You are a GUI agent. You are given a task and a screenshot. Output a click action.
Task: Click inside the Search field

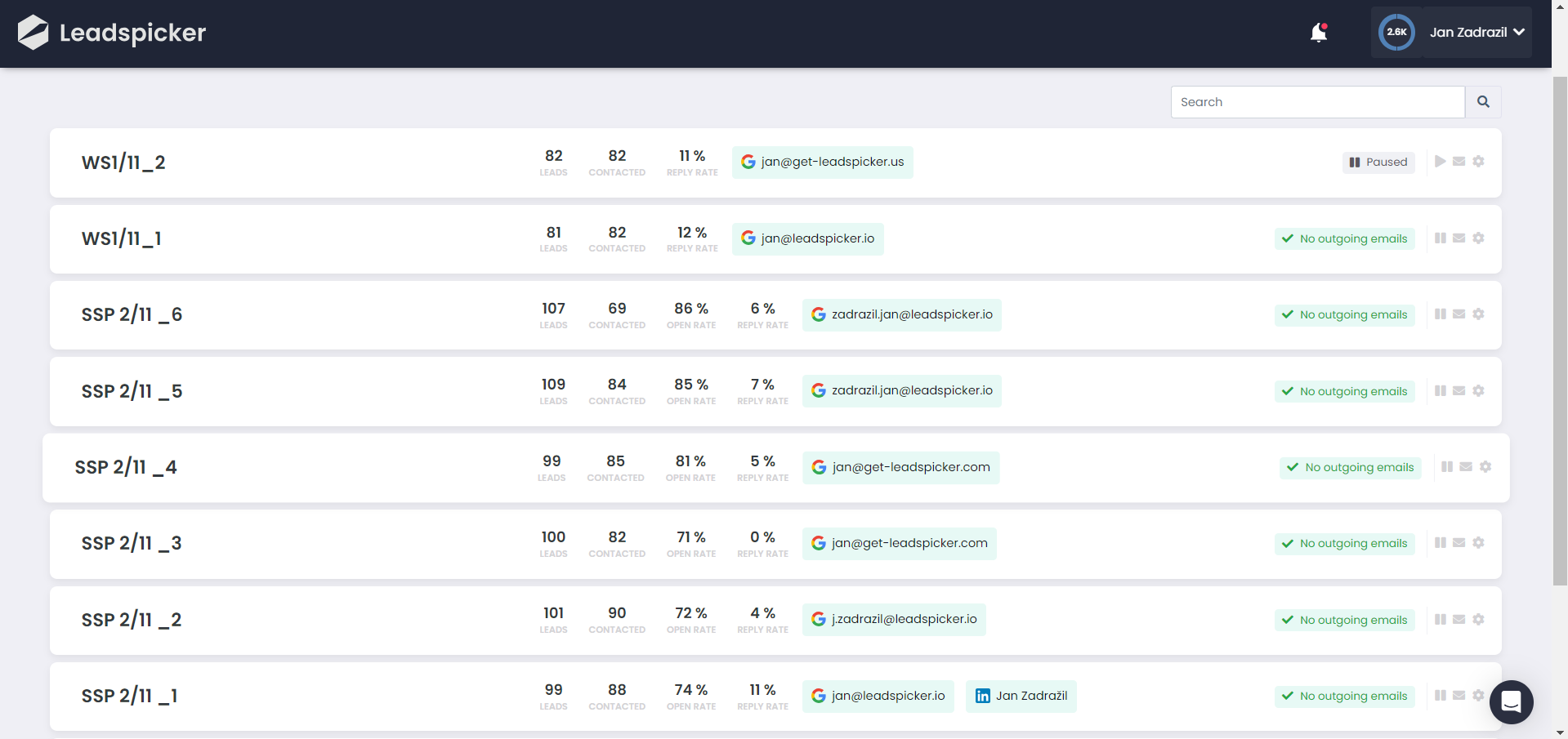tap(1307, 101)
